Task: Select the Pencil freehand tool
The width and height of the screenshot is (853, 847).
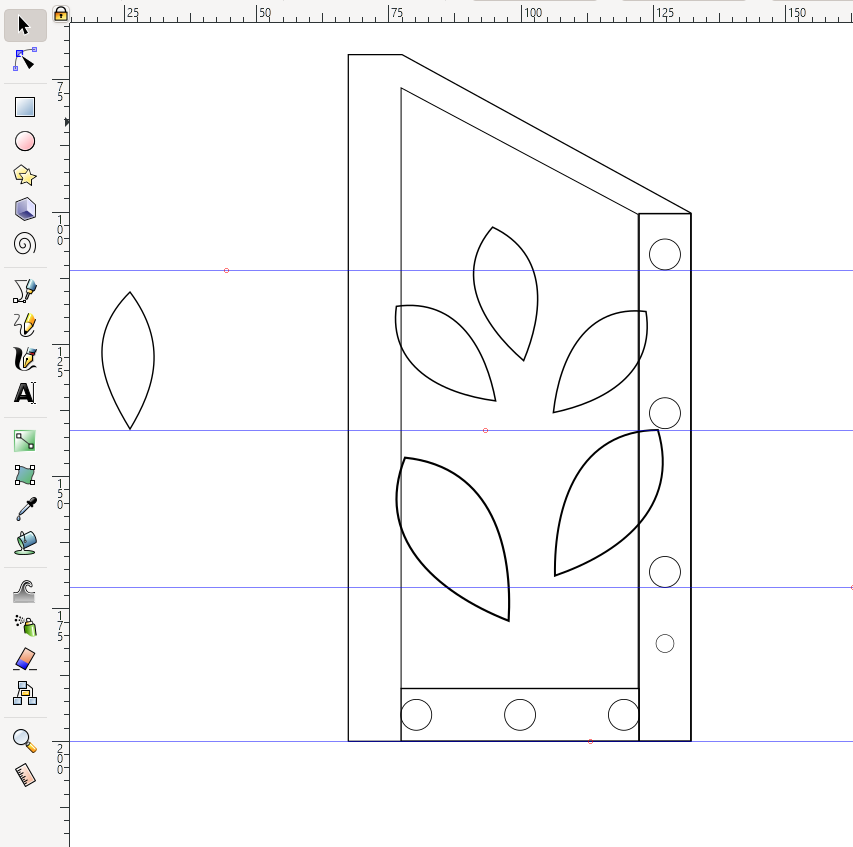Action: [24, 323]
